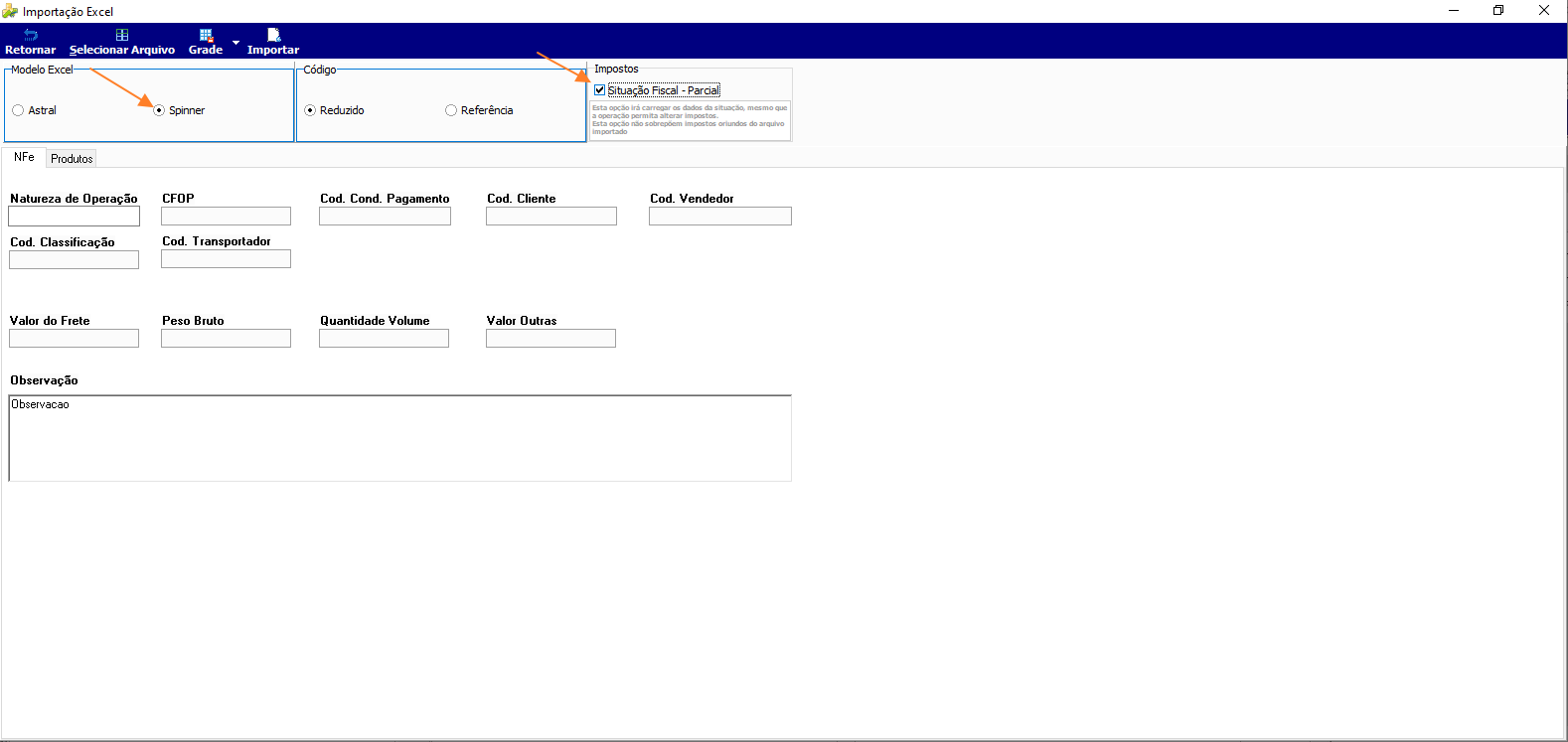Image resolution: width=1568 pixels, height=742 pixels.
Task: Click the Impostos help description text
Action: coord(690,119)
